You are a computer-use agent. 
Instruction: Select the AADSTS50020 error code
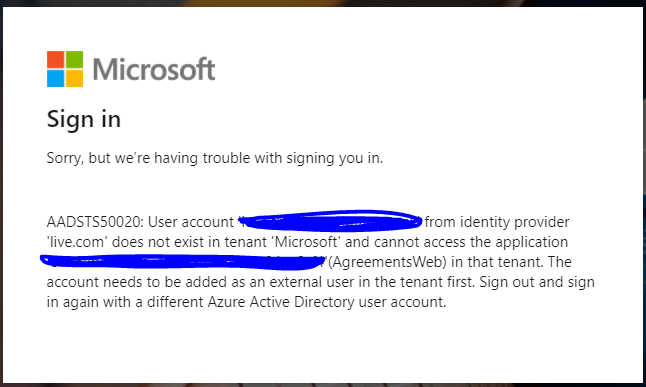(93, 222)
